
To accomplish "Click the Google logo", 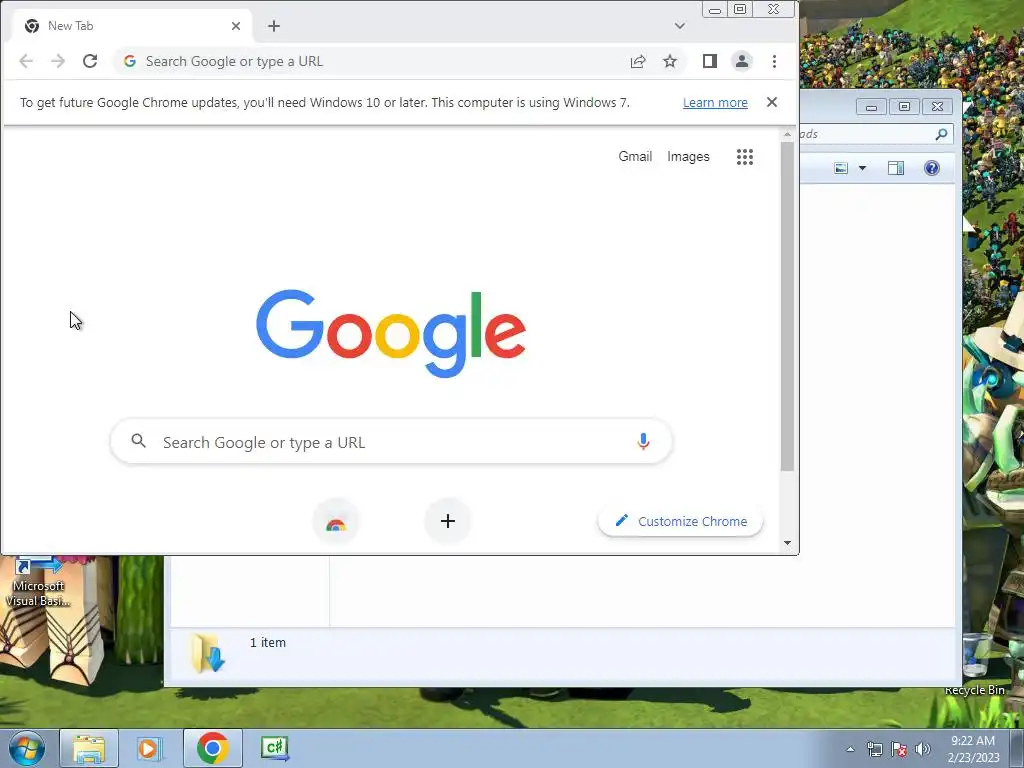I will pyautogui.click(x=391, y=333).
